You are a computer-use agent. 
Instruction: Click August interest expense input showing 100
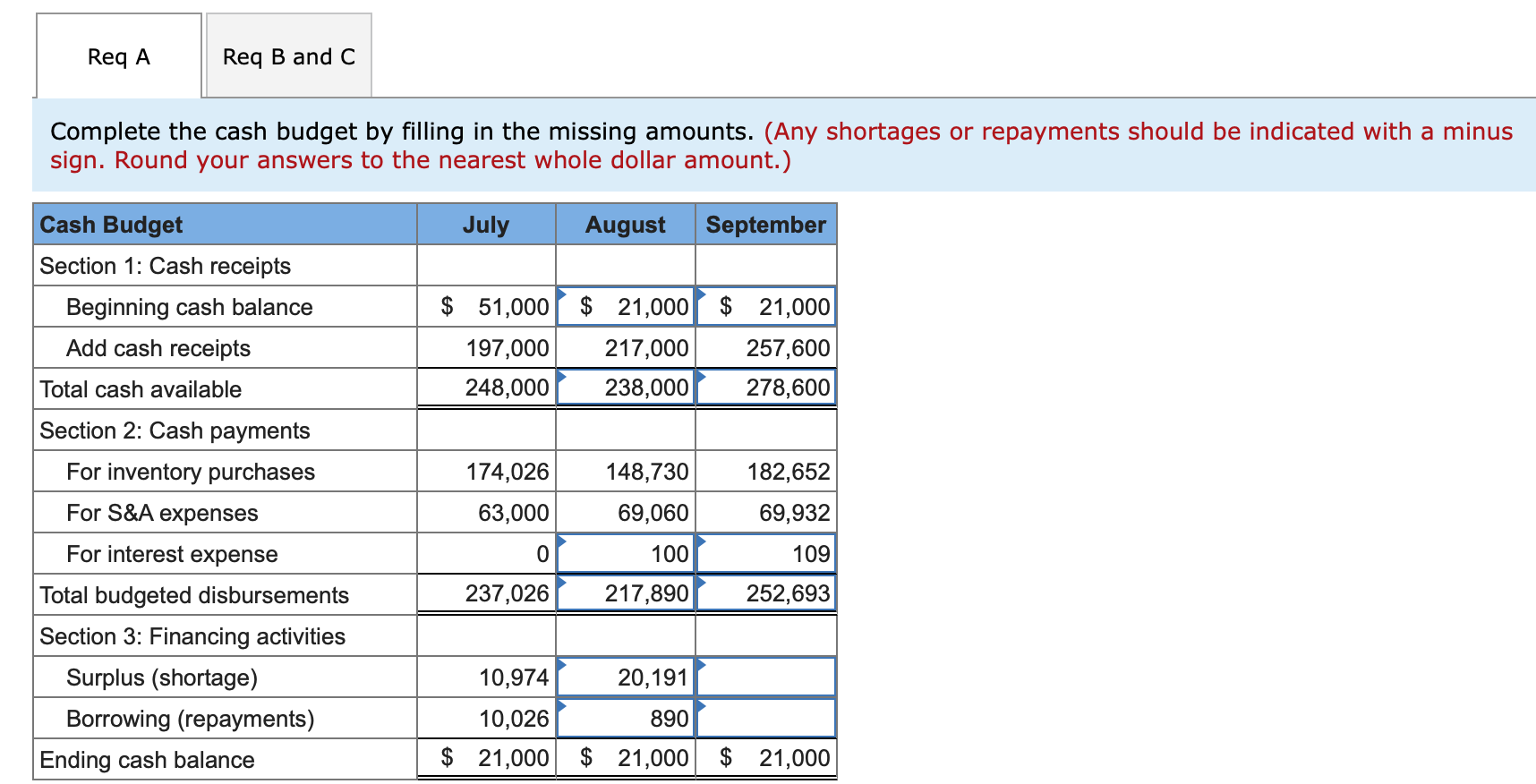point(626,554)
